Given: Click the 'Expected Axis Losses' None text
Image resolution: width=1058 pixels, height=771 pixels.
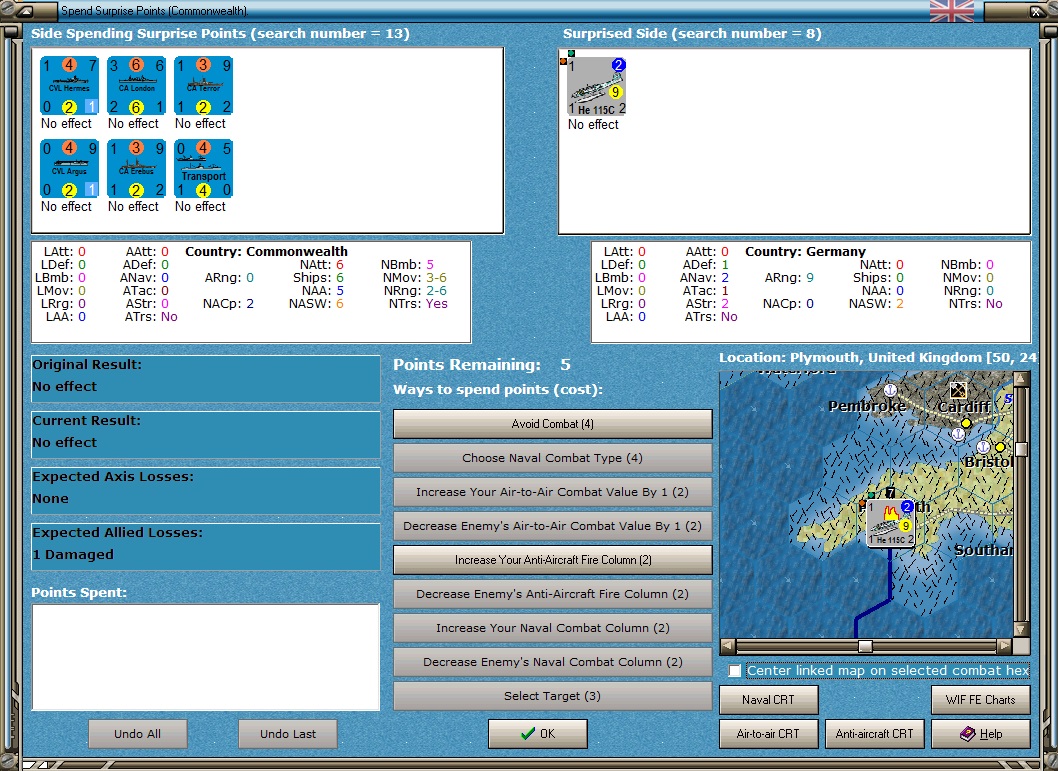Looking at the screenshot, I should point(51,498).
